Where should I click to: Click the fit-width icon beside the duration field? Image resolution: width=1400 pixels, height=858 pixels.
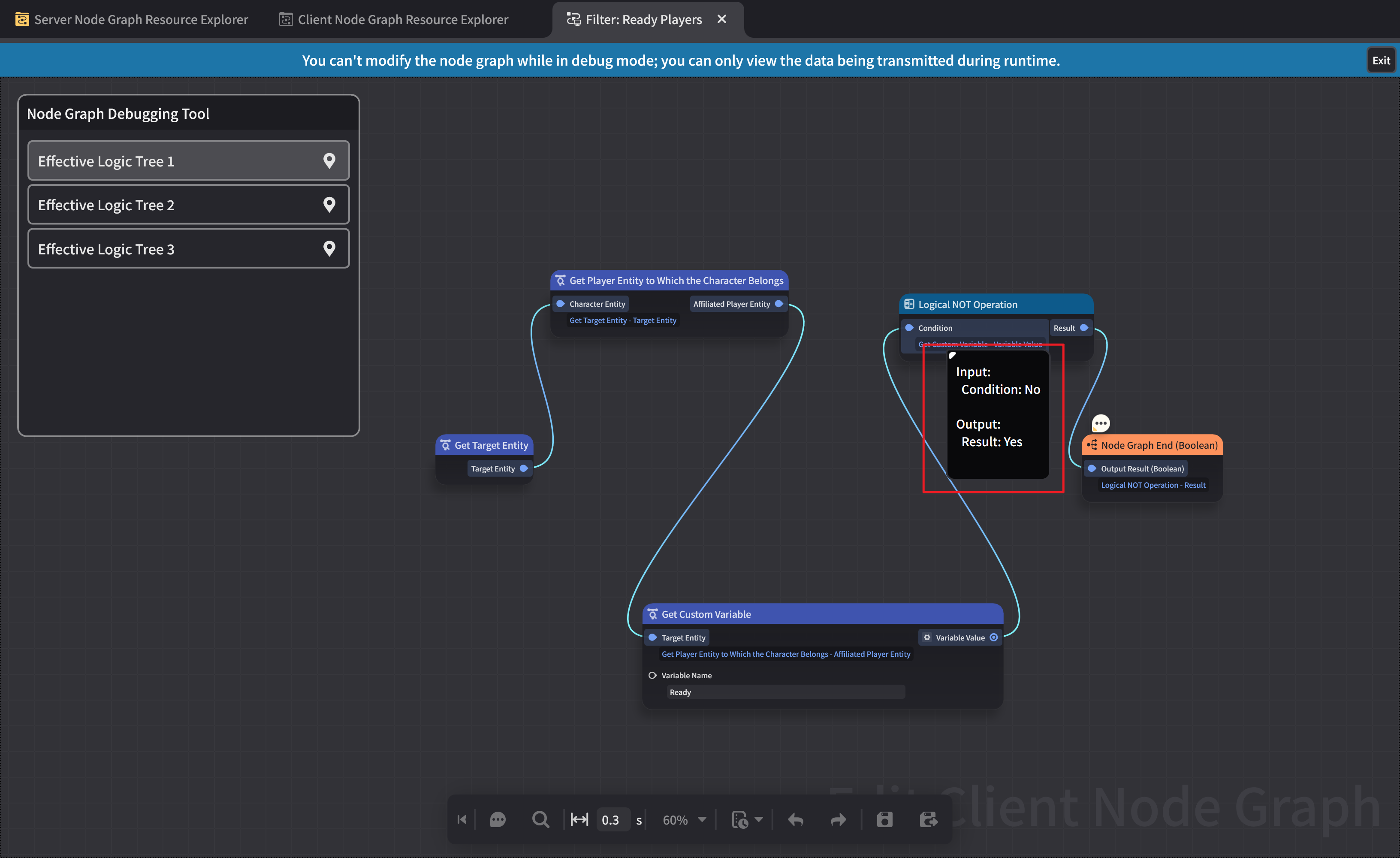point(579,819)
